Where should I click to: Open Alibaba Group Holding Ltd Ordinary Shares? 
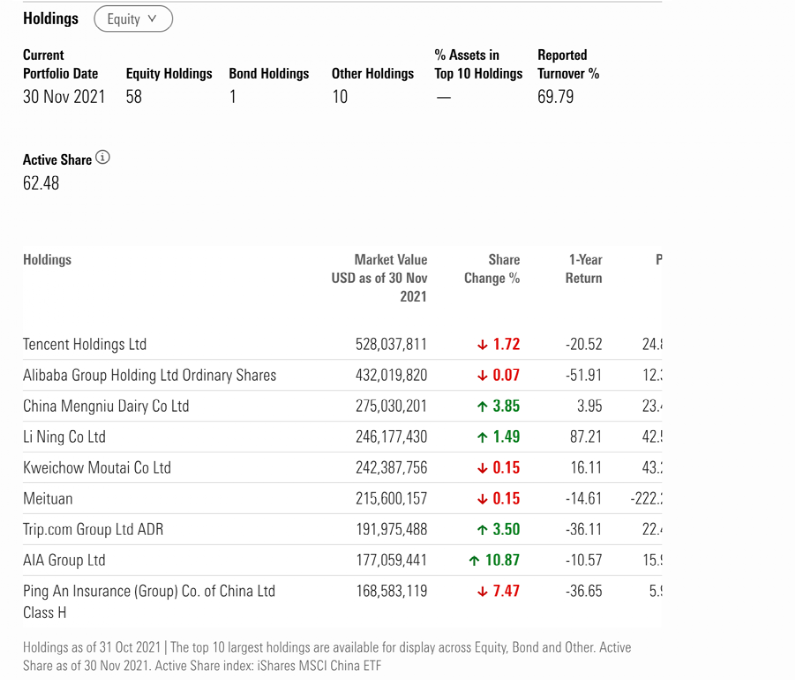coord(150,375)
